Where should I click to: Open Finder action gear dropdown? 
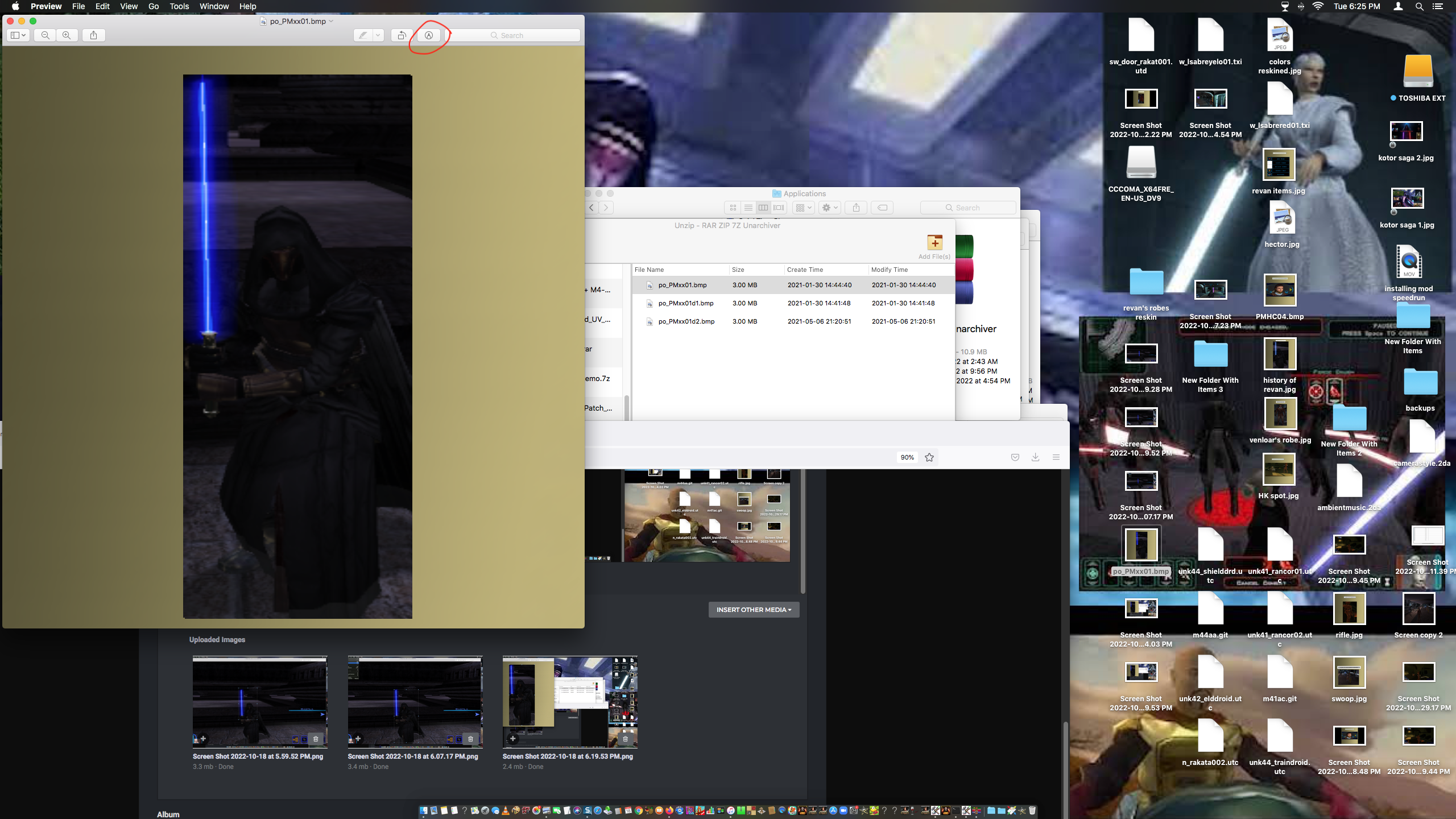pyautogui.click(x=830, y=208)
